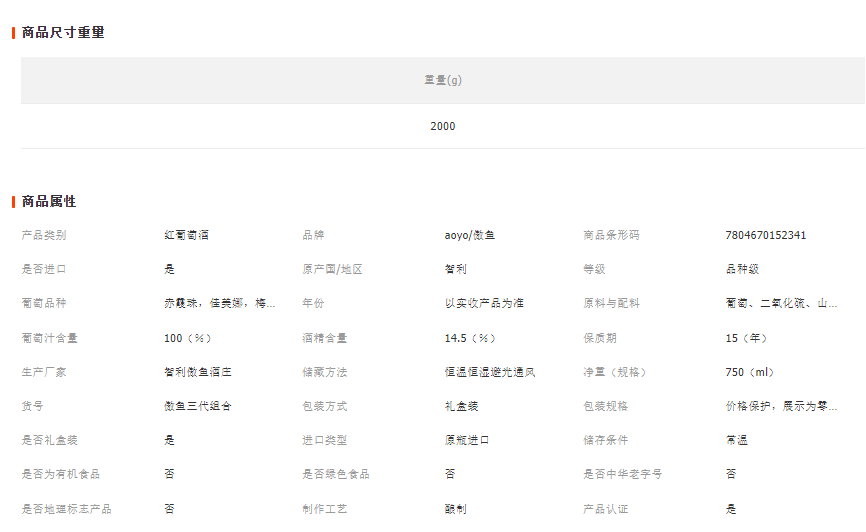Click the truncated 葡萄品种 value
Screen dimensions: 866x532
(219, 303)
